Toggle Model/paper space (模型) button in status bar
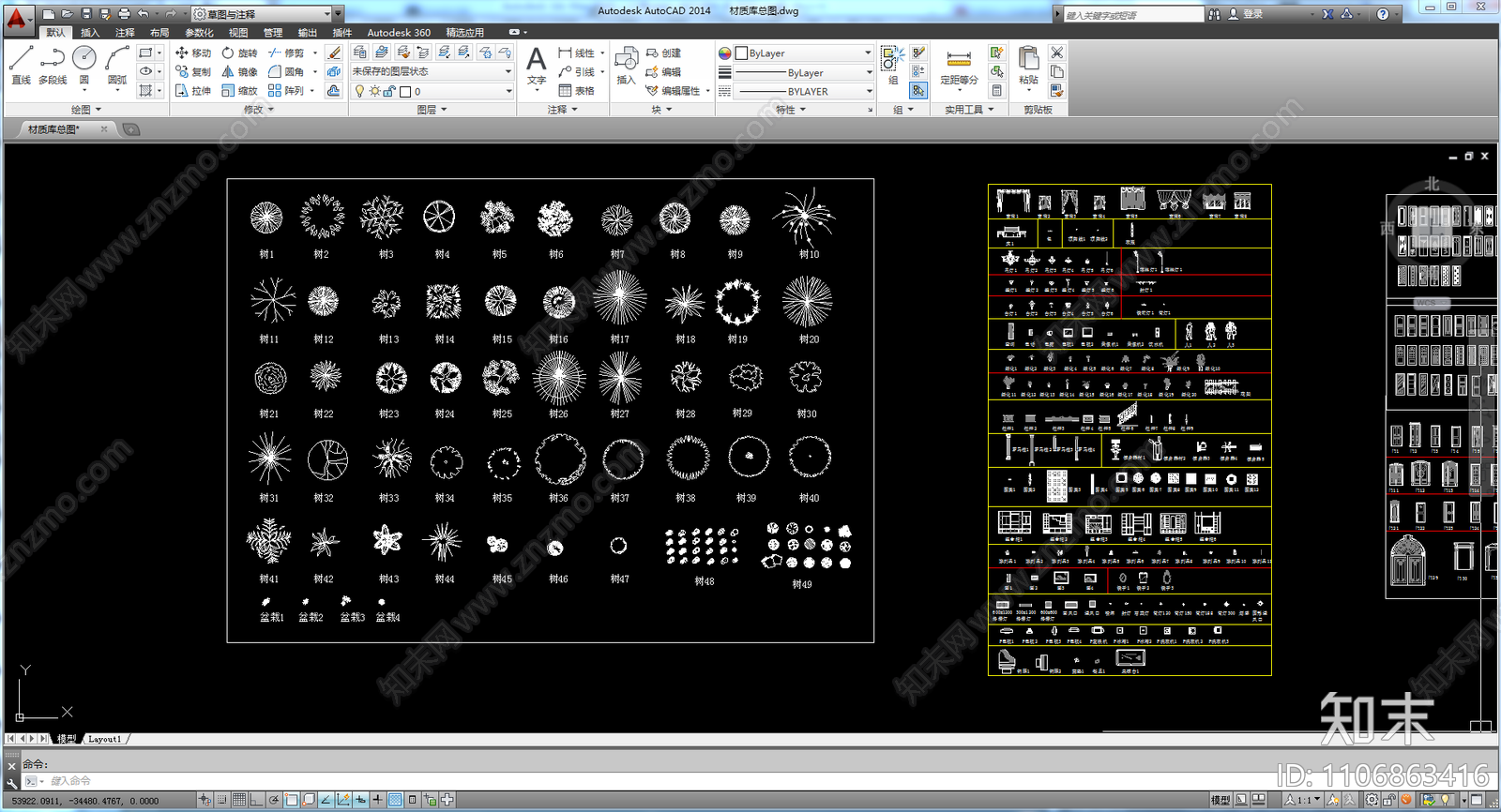Viewport: 1501px width, 812px height. (1220, 800)
